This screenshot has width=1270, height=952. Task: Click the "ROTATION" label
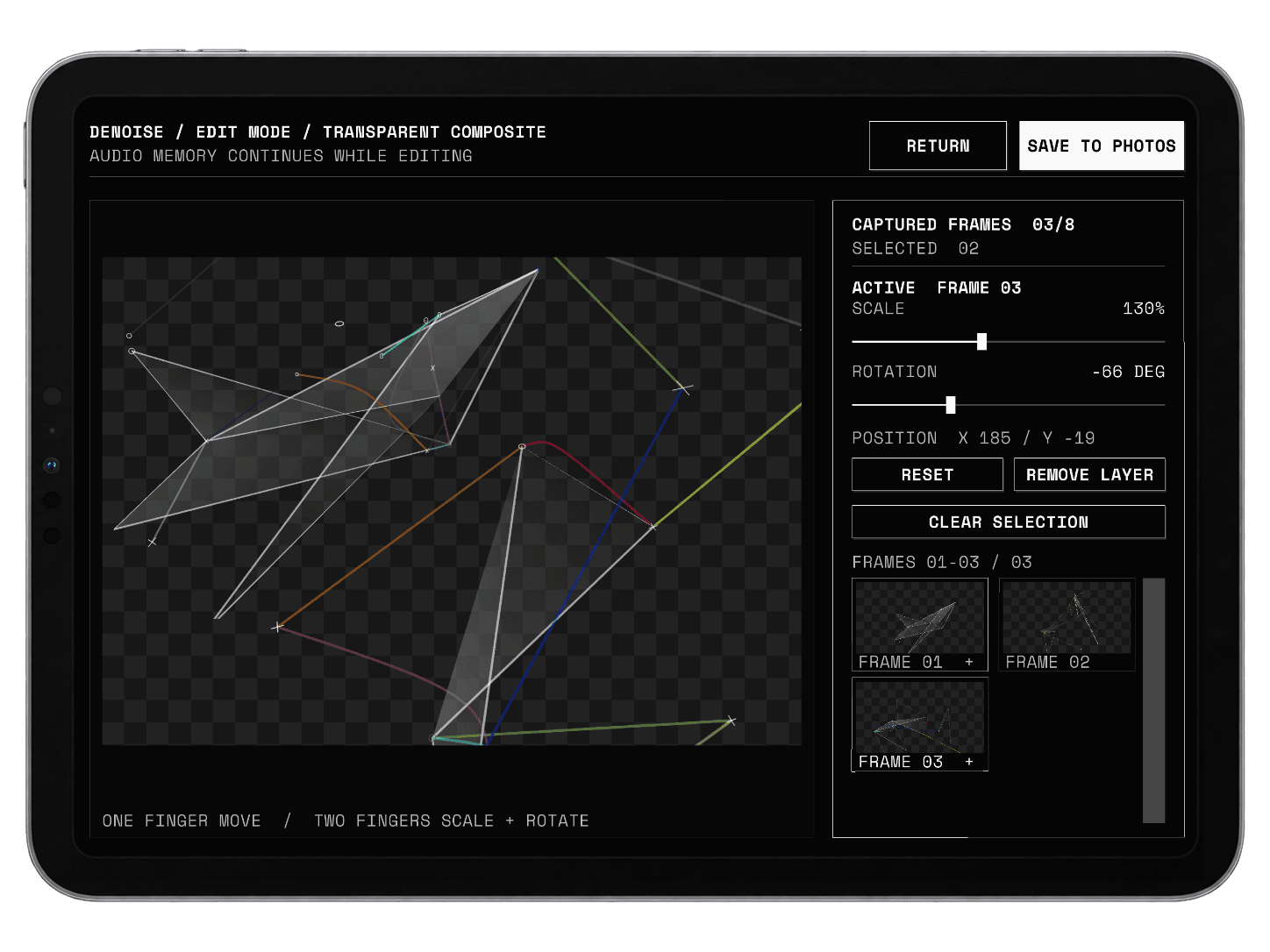[x=895, y=372]
